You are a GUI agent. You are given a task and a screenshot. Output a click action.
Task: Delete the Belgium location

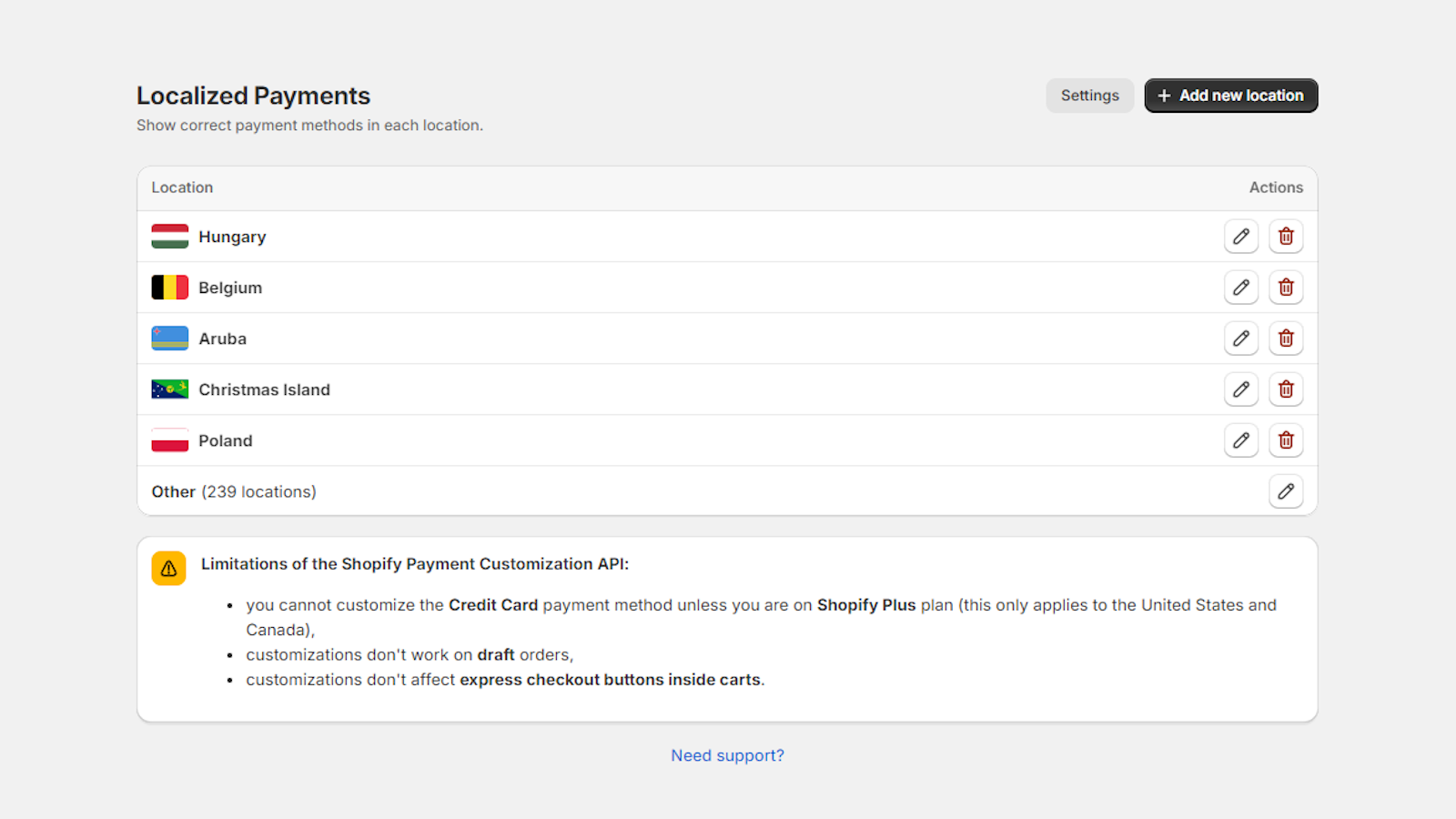pyautogui.click(x=1286, y=287)
